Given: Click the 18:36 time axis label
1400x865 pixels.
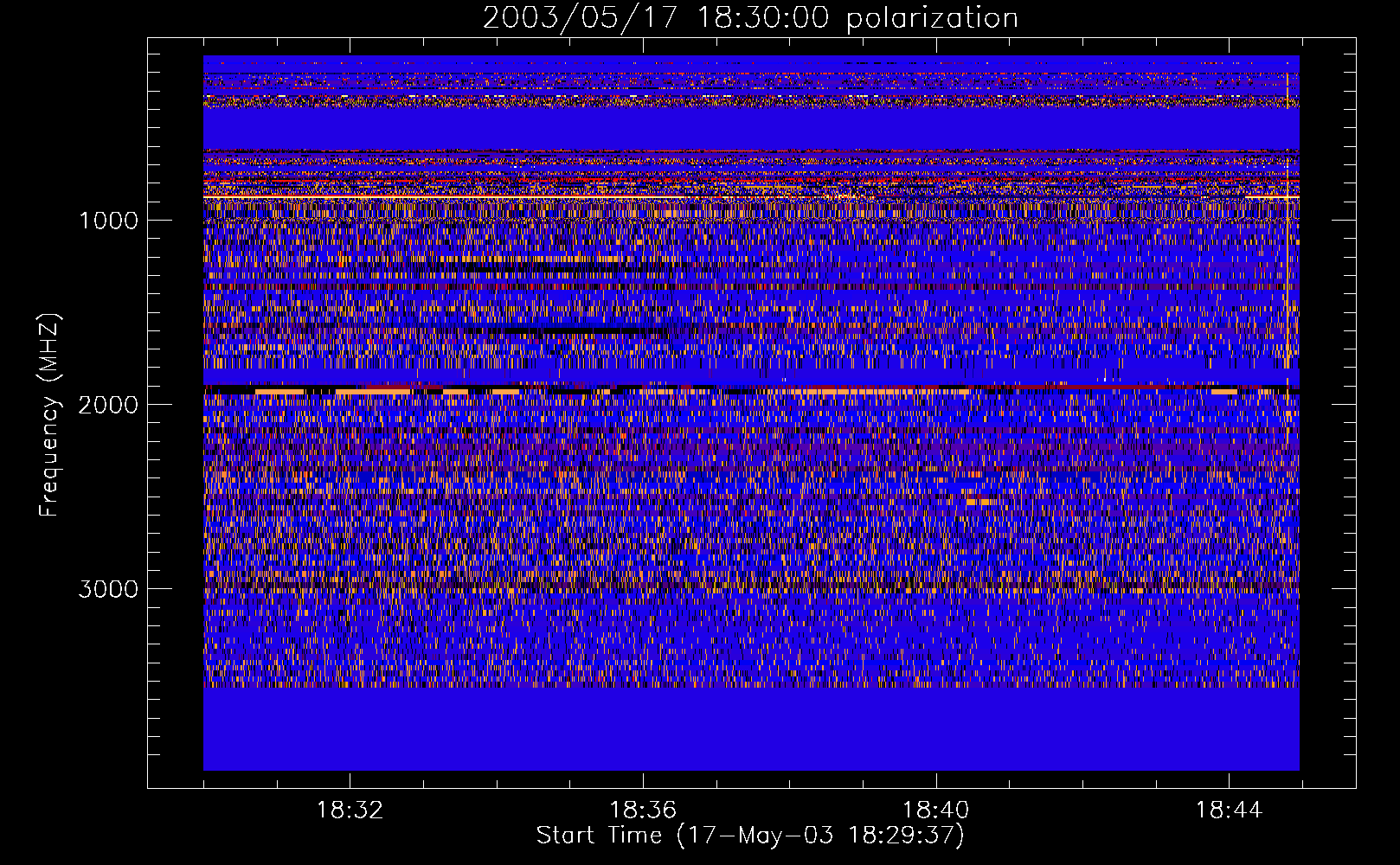Looking at the screenshot, I should pos(643,811).
